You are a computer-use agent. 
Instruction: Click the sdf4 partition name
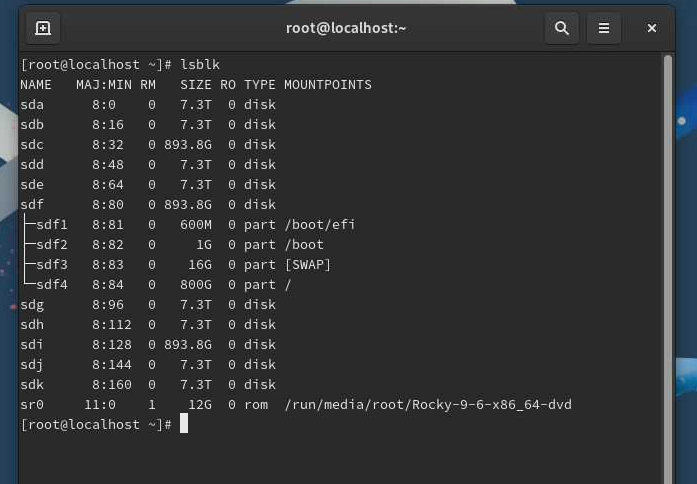coord(52,285)
